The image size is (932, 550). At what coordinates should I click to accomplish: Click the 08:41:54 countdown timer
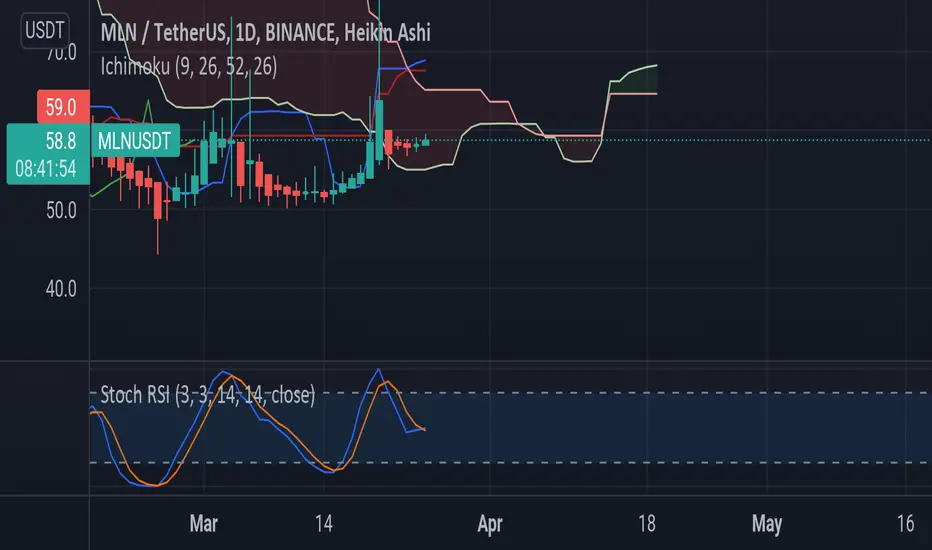point(46,169)
